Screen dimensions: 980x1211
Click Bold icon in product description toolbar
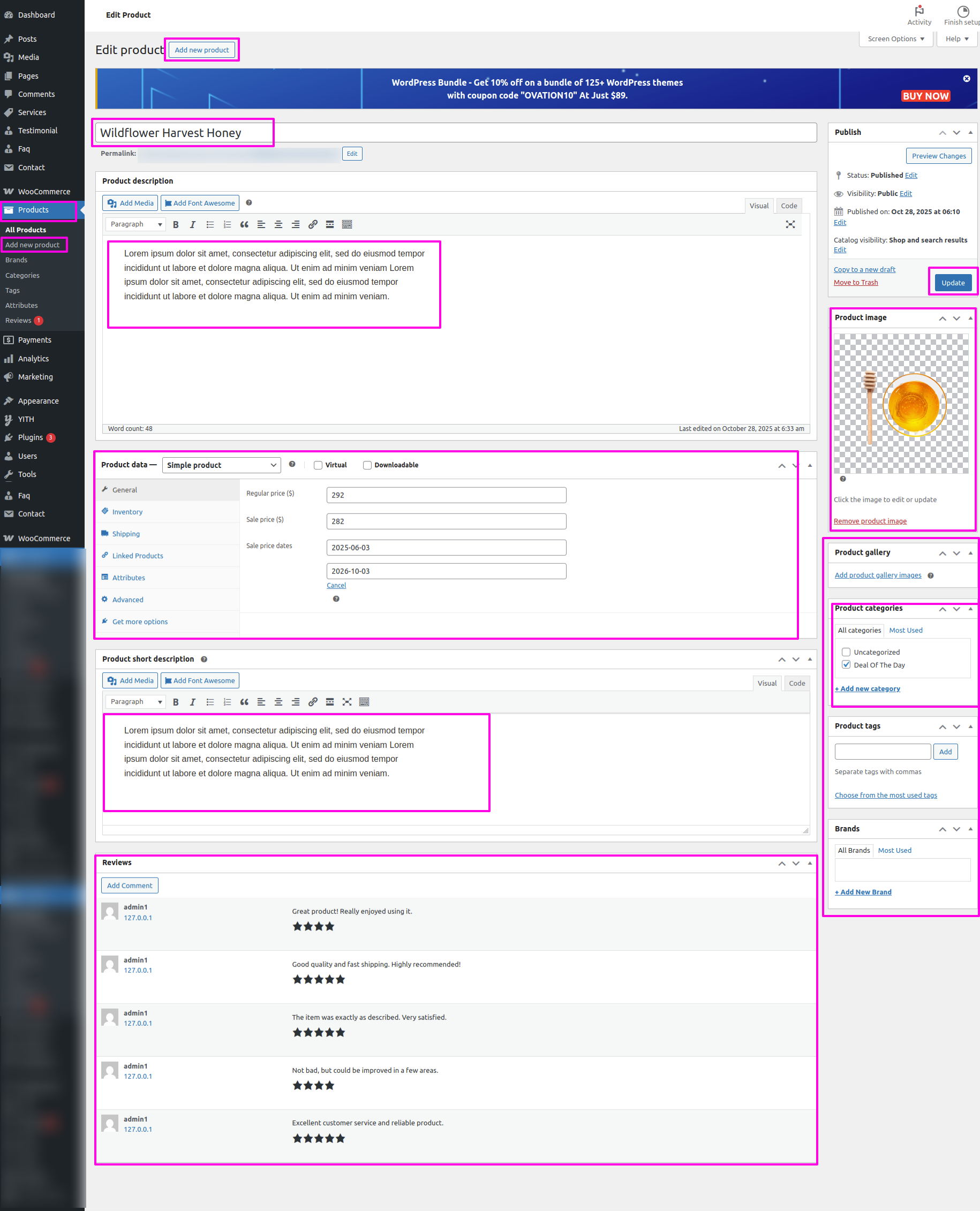click(x=176, y=225)
